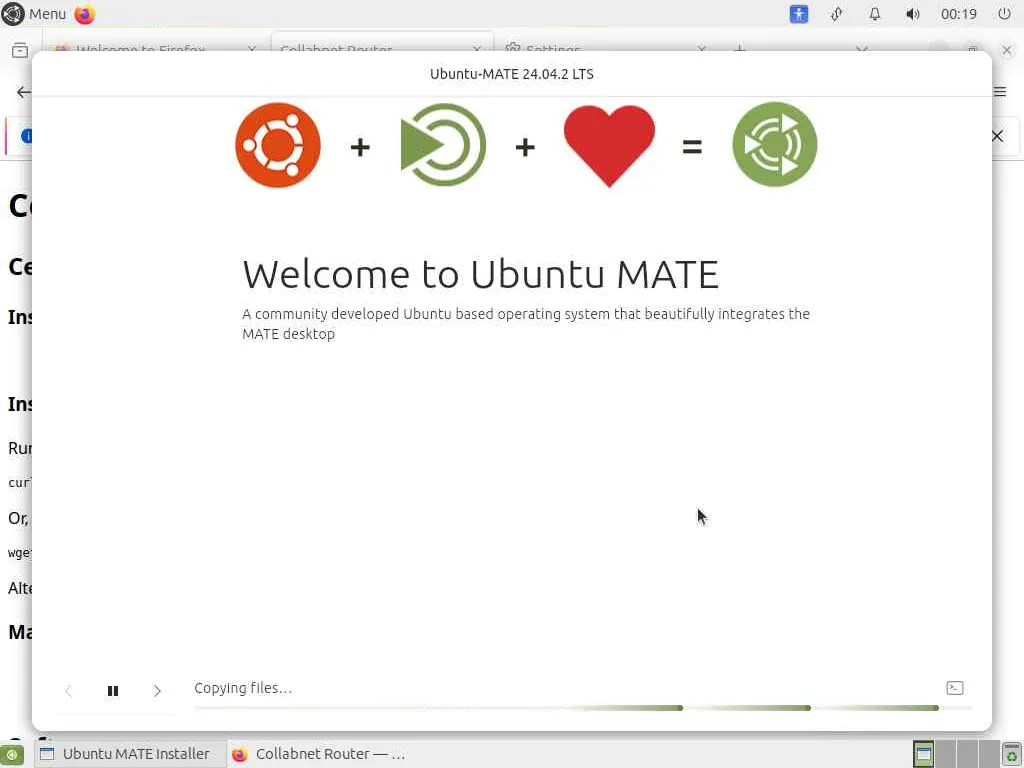Open the Firefox tab overview icon
1024x768 pixels.
20,50
